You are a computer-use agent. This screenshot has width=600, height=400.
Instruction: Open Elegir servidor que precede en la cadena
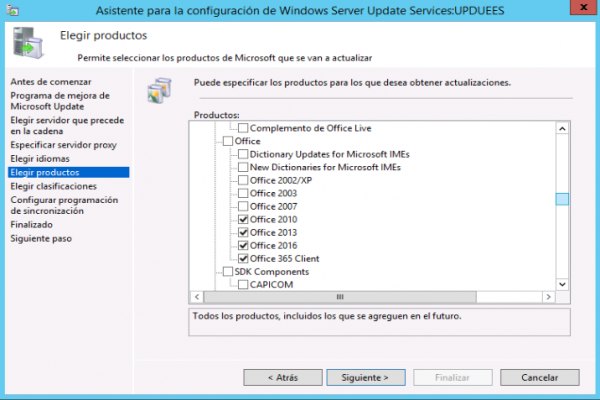pyautogui.click(x=67, y=125)
